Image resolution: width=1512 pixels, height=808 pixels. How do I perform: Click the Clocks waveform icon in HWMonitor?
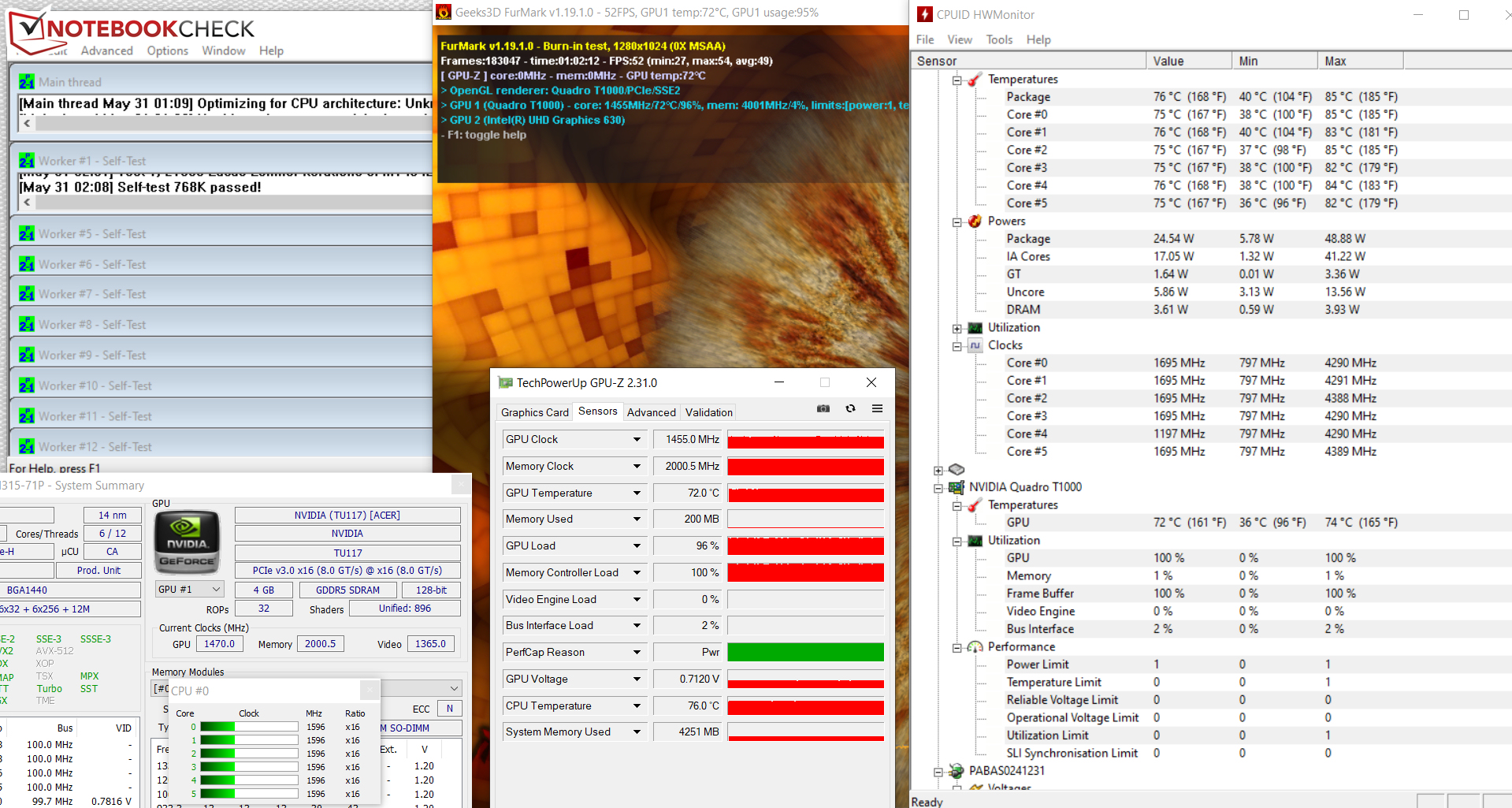click(x=975, y=345)
